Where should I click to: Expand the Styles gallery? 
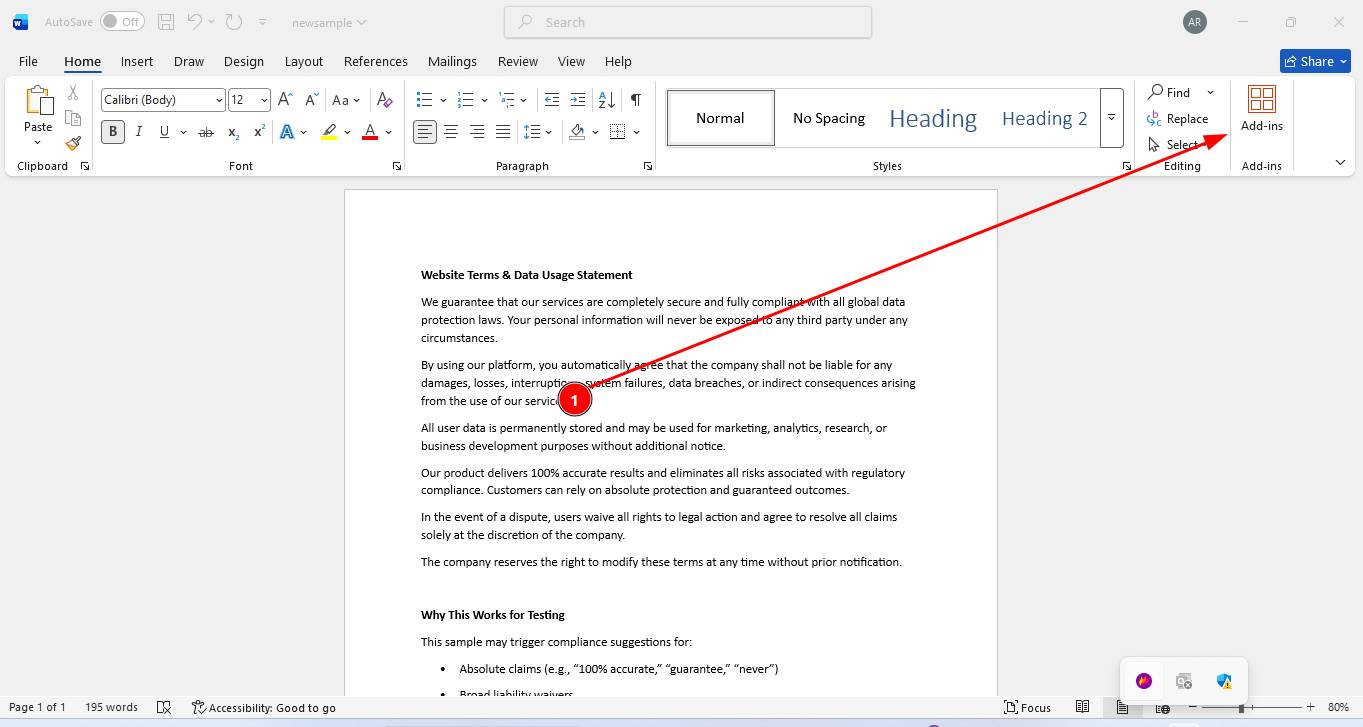click(1111, 118)
